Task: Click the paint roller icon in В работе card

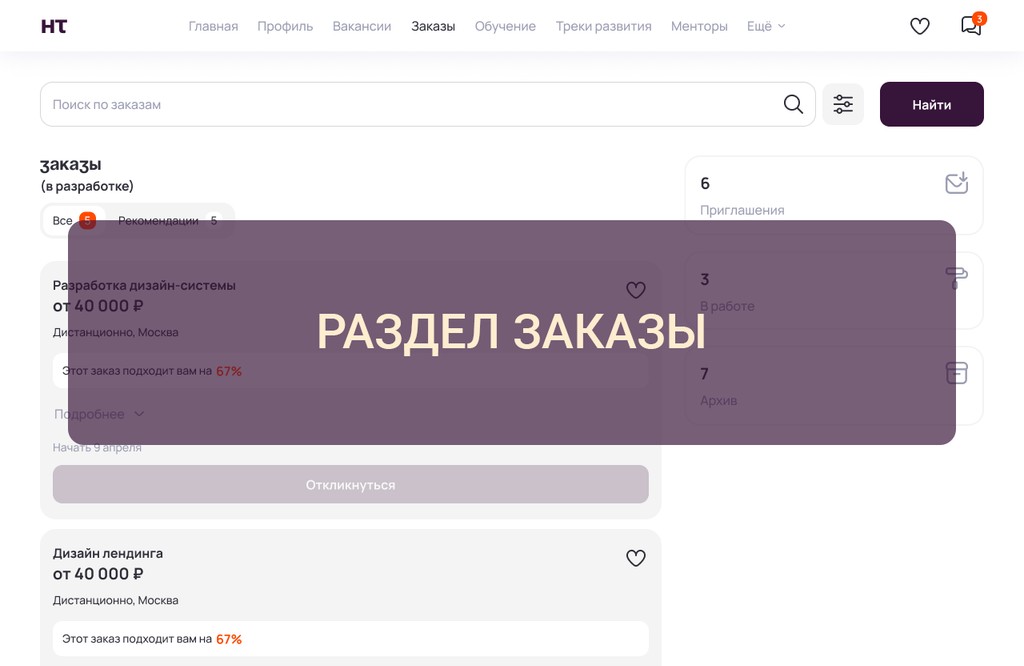Action: (956, 278)
